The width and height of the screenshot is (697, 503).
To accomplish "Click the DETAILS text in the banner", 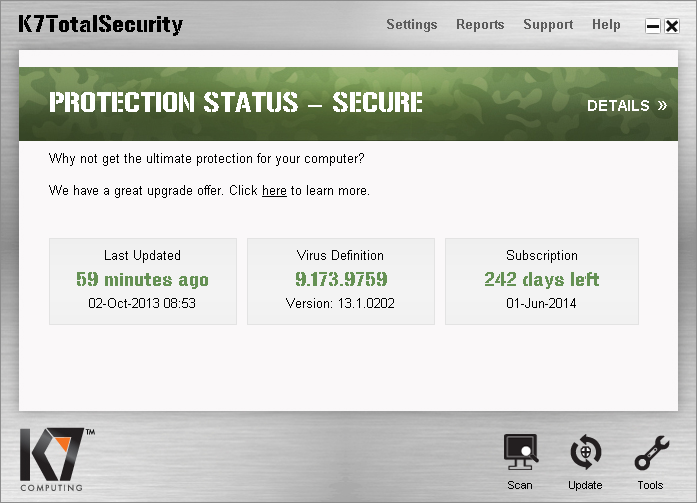I will pos(618,105).
